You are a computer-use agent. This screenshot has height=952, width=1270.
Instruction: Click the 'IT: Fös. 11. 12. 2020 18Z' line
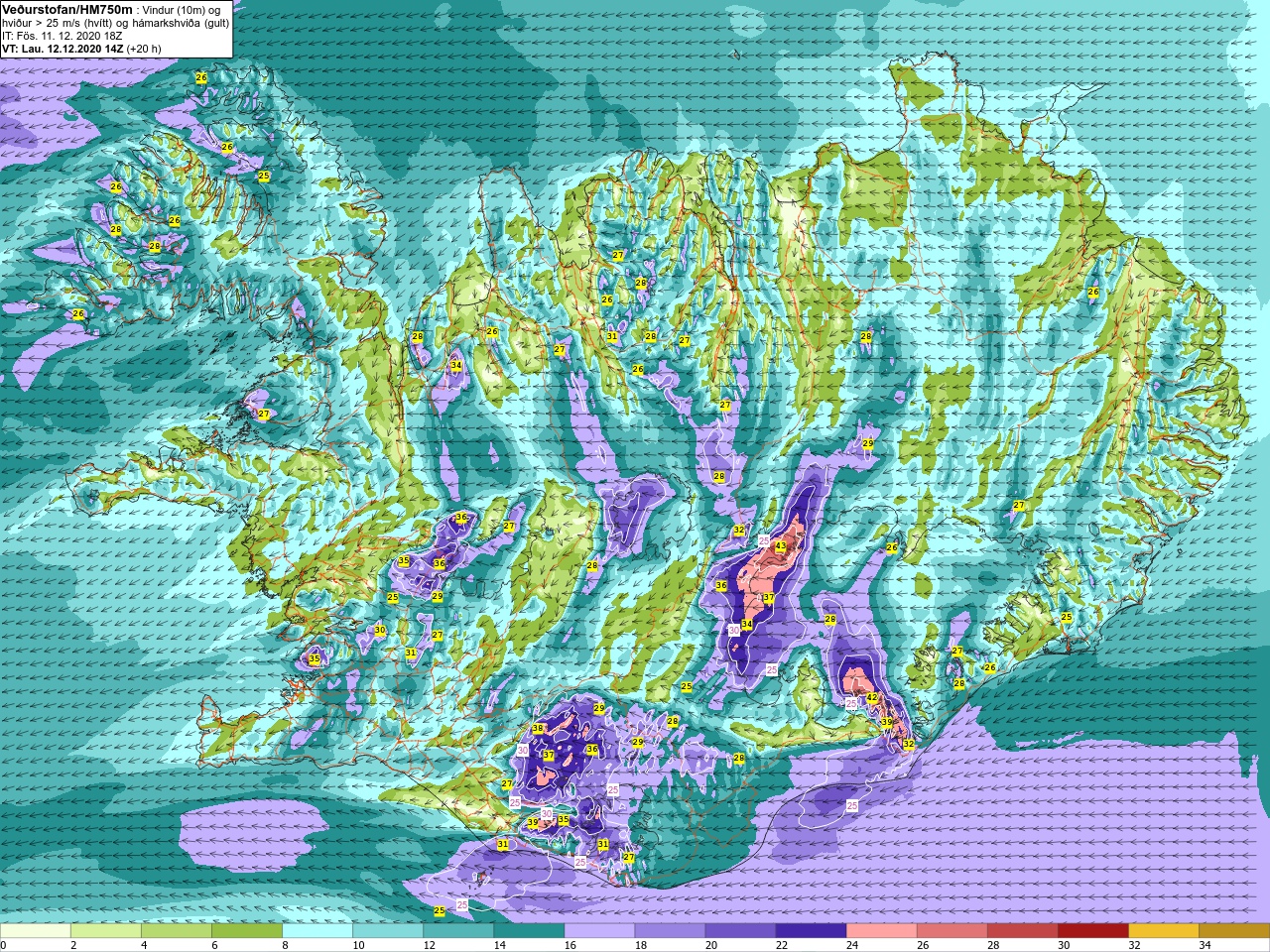click(62, 36)
